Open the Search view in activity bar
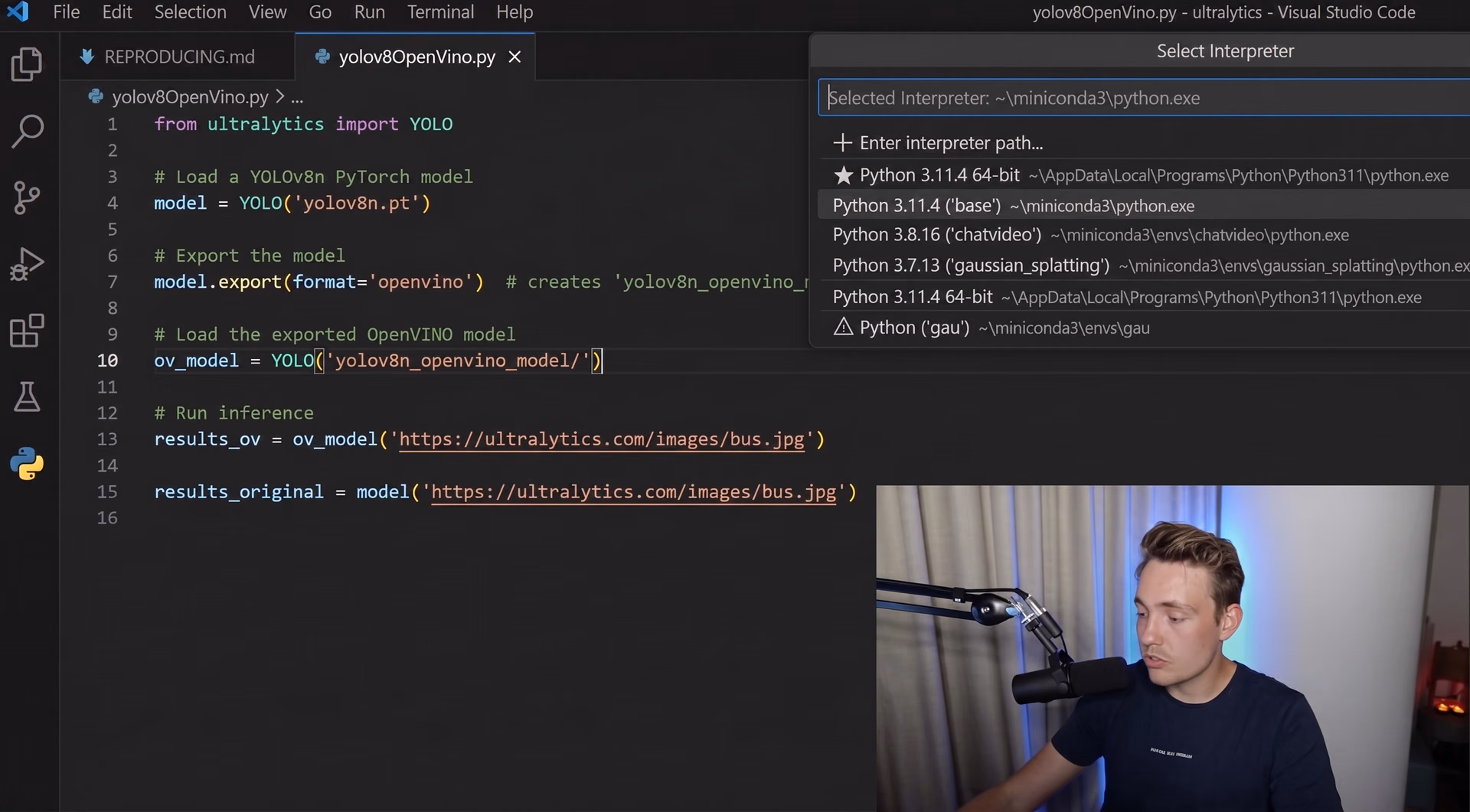This screenshot has height=812, width=1470. [x=28, y=131]
